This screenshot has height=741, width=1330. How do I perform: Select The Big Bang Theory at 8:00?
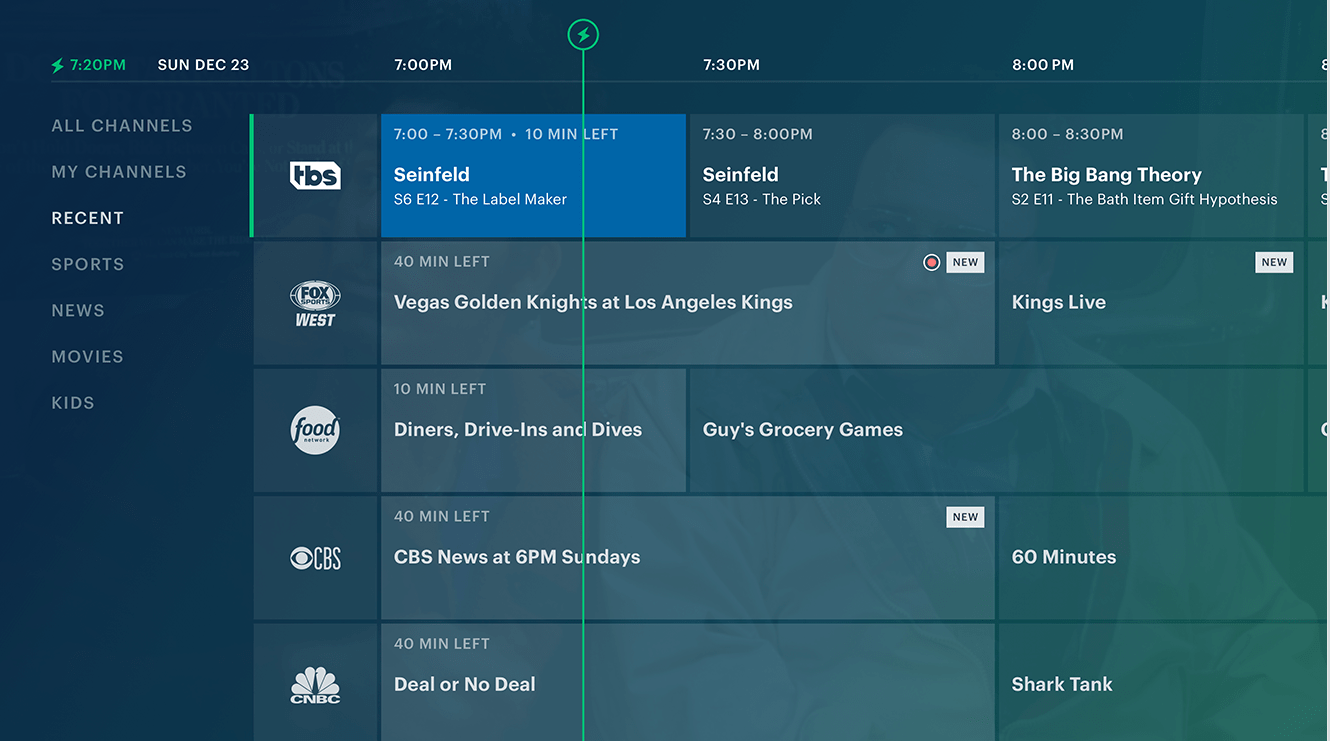(1151, 176)
